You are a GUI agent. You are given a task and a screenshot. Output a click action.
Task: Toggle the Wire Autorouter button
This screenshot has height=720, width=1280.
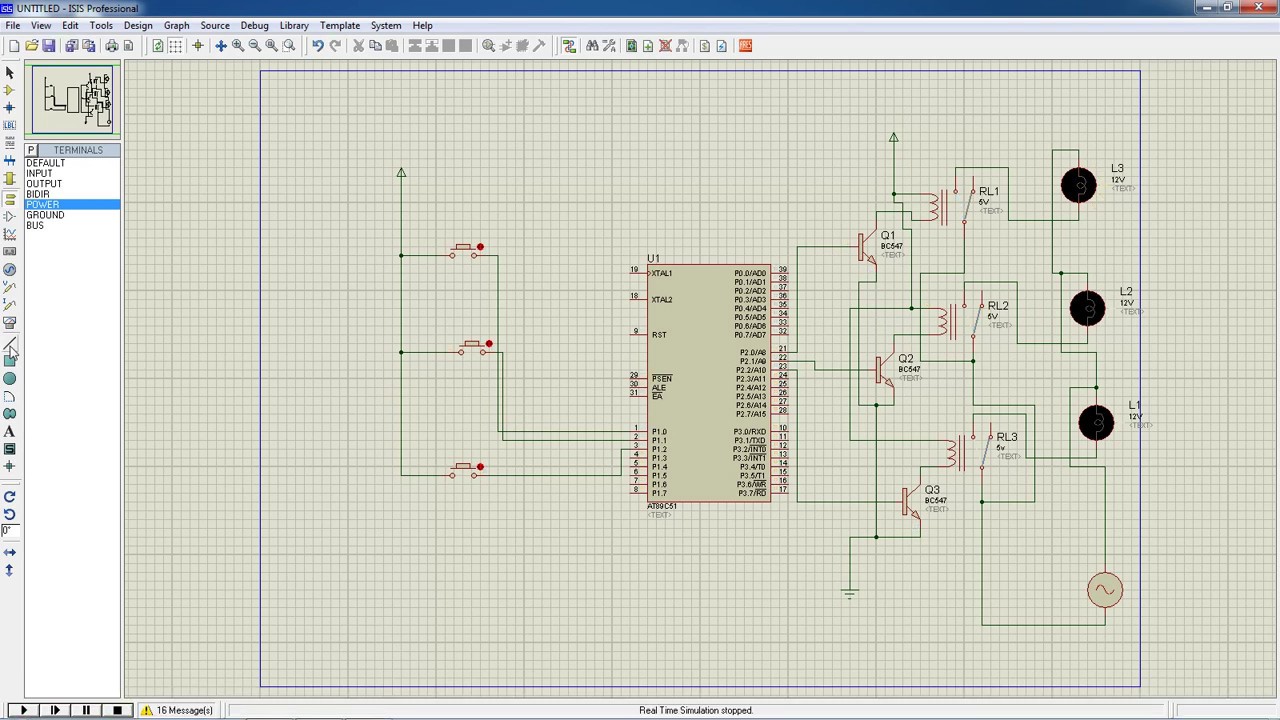(569, 46)
